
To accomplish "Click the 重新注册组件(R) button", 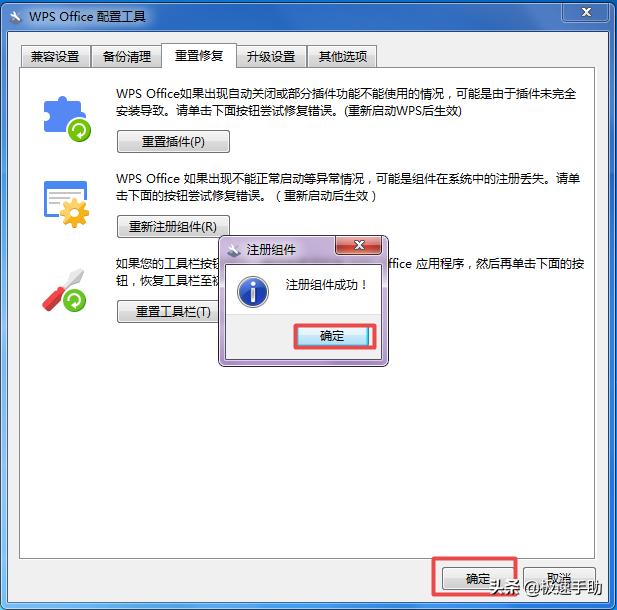I will click(x=173, y=226).
